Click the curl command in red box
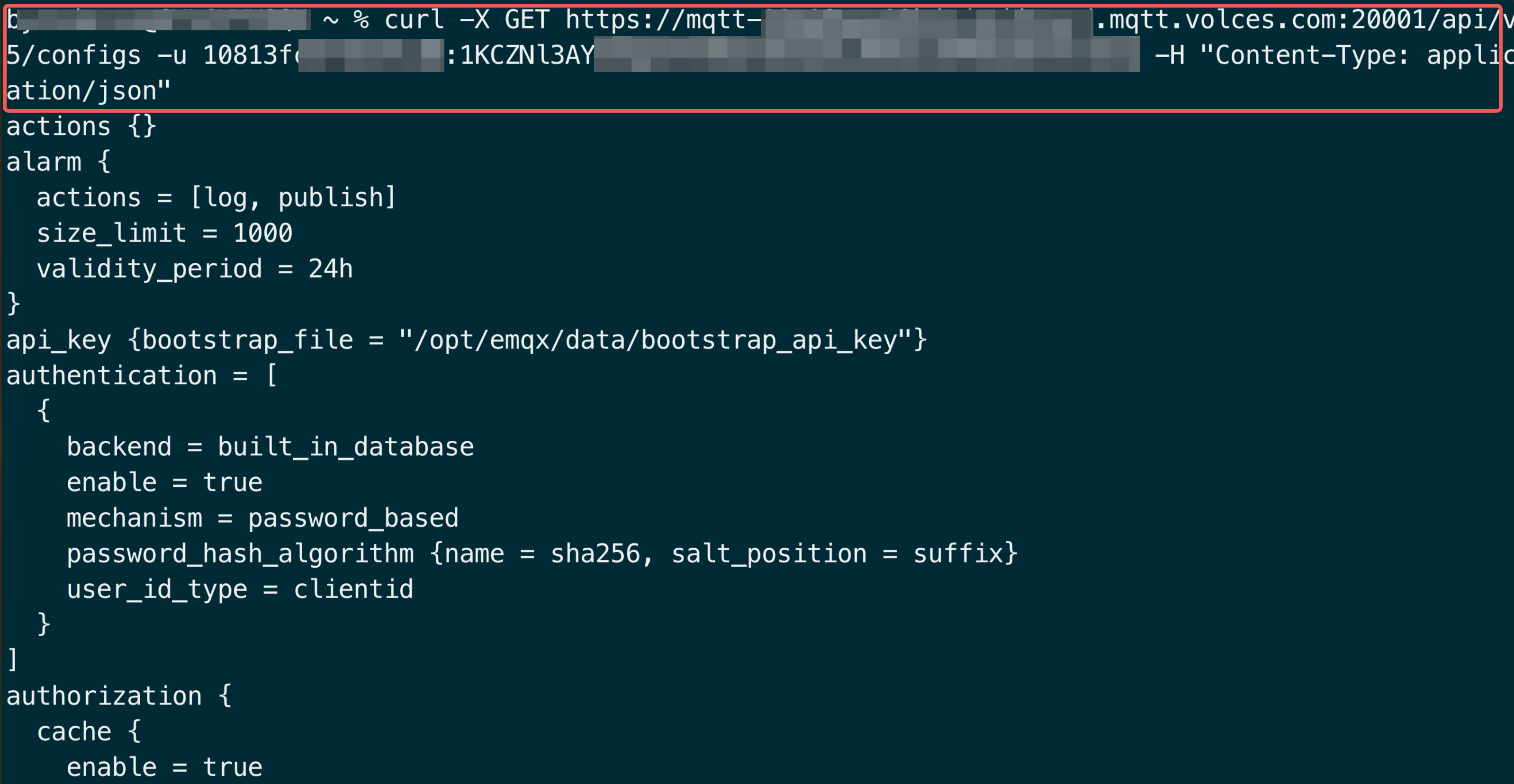The height and width of the screenshot is (784, 1514). click(752, 56)
